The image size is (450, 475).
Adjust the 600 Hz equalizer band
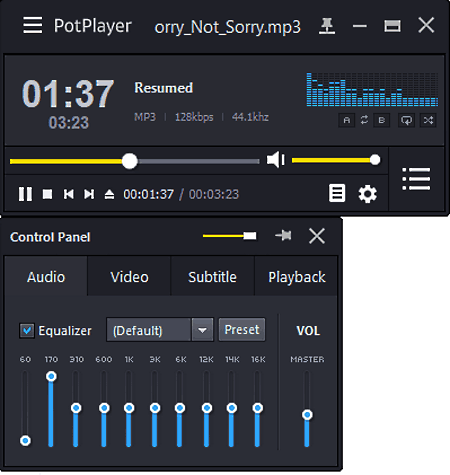tap(104, 409)
